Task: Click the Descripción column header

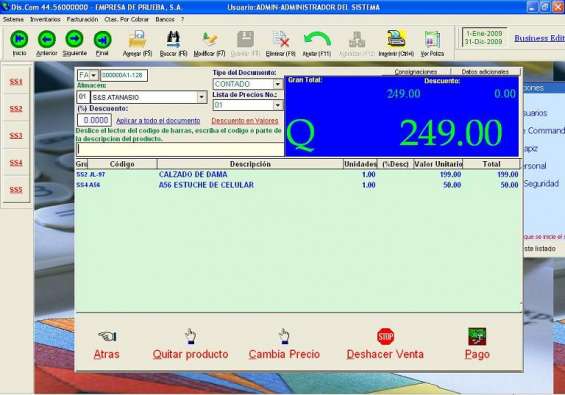Action: coord(250,164)
